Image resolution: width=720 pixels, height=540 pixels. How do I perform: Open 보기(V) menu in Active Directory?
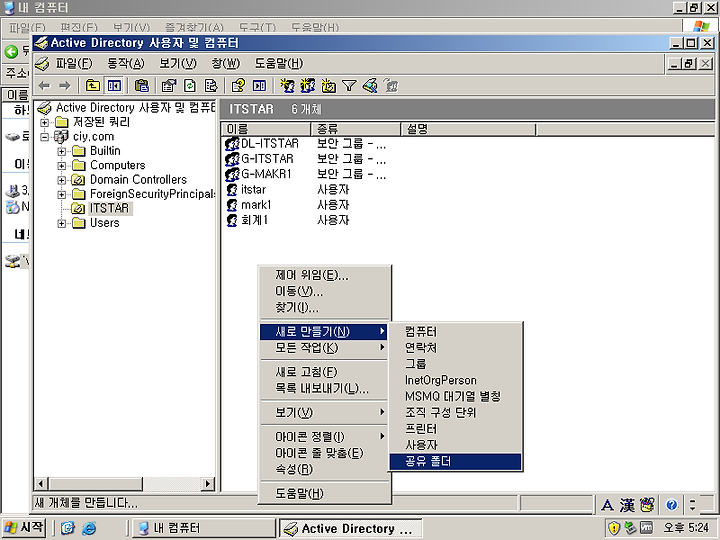point(178,63)
